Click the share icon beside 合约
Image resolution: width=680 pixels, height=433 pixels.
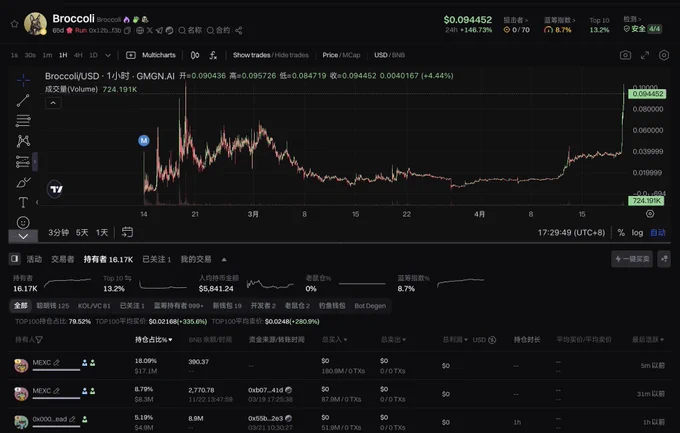click(x=239, y=30)
